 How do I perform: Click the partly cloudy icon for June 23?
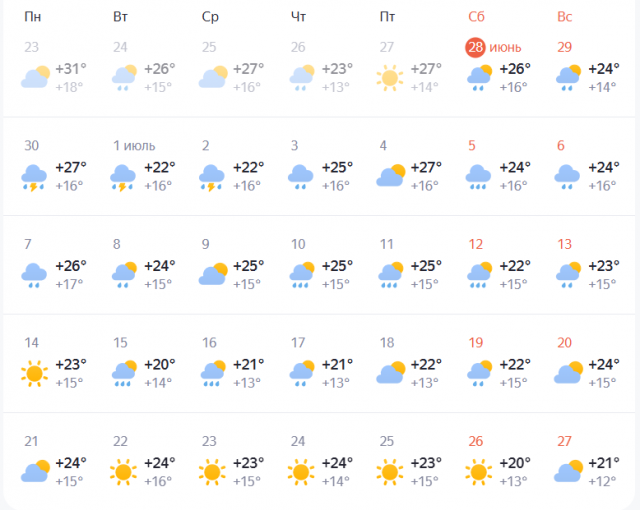click(36, 77)
